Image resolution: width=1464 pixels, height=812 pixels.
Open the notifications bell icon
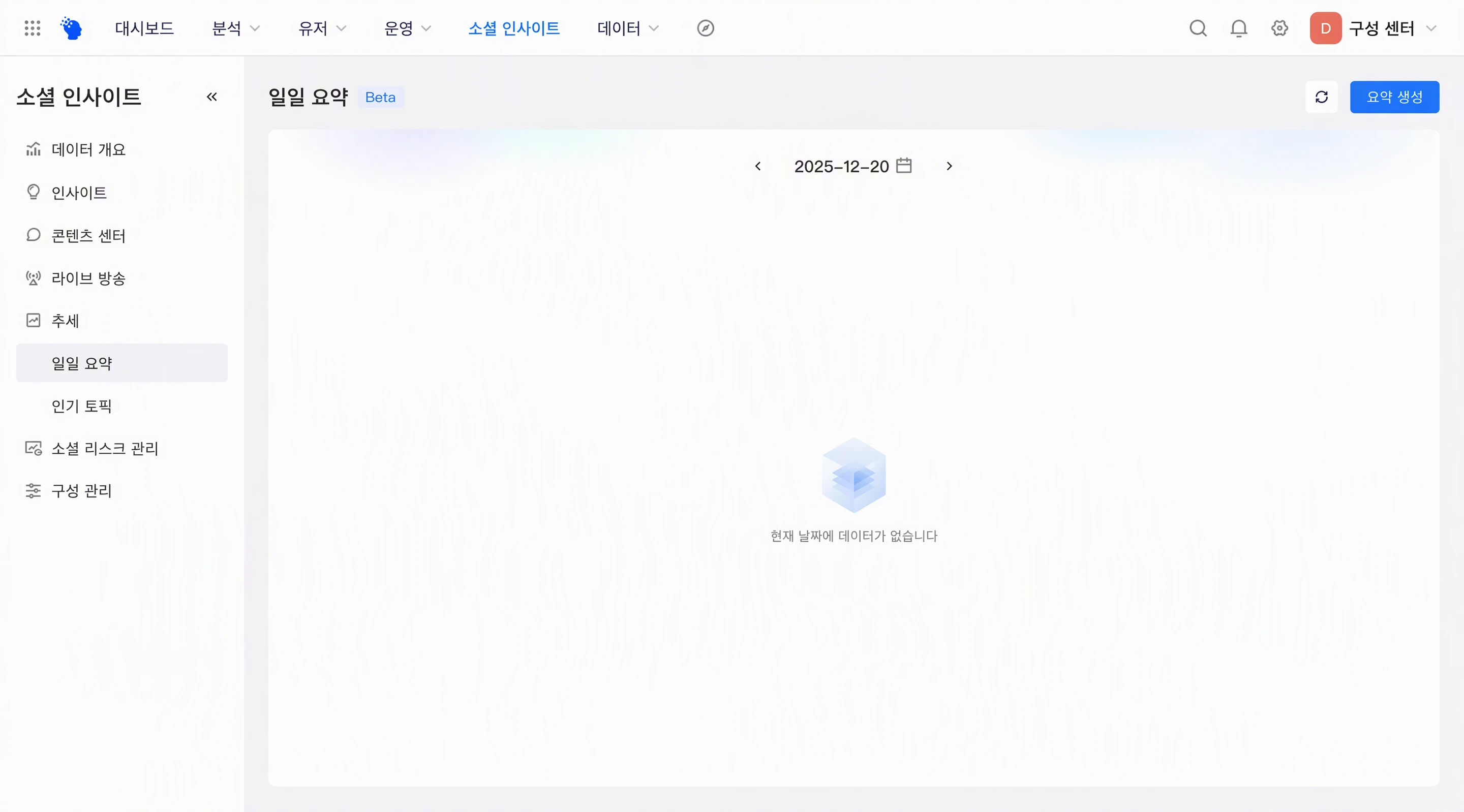click(x=1239, y=28)
